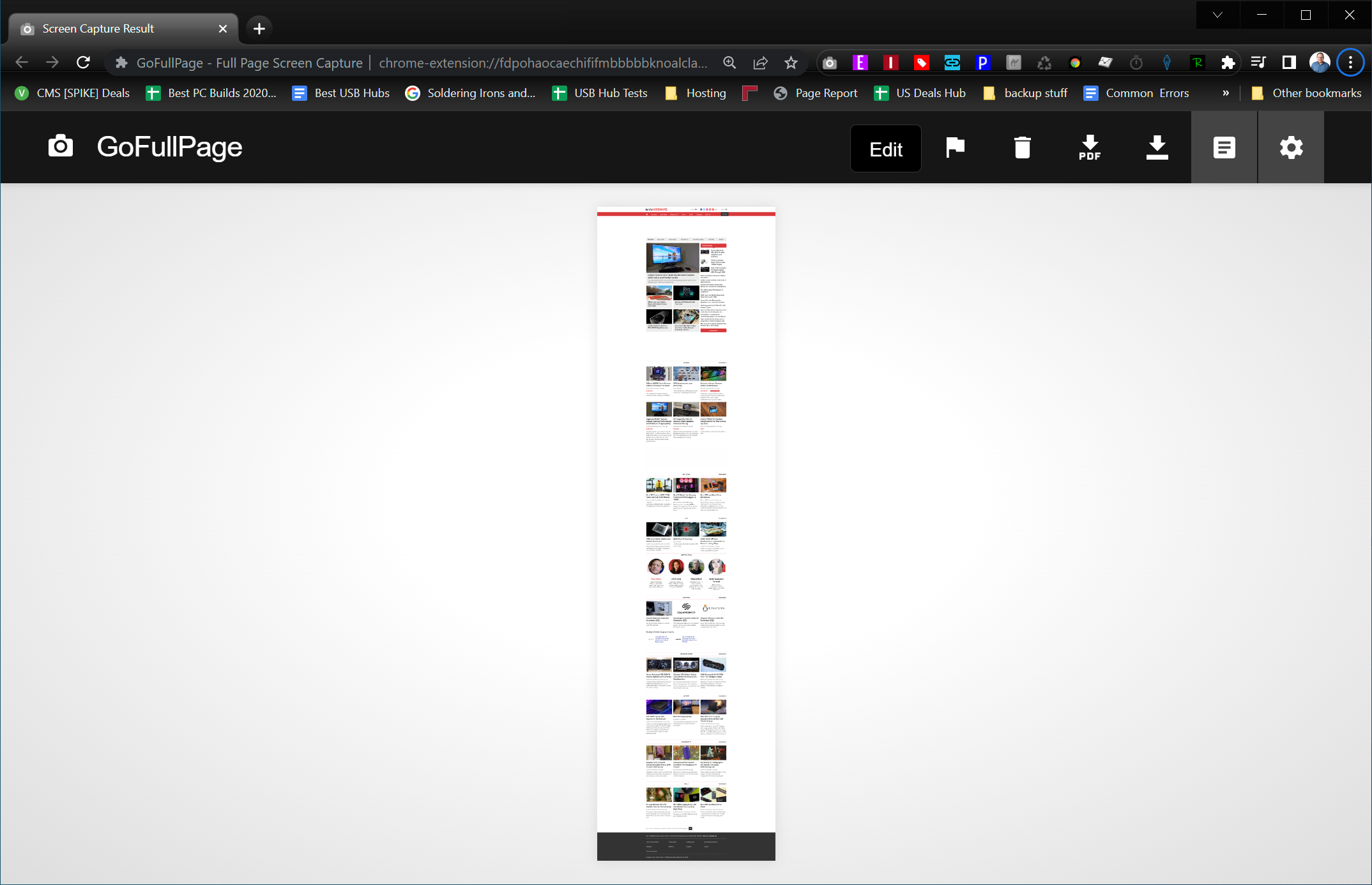Click the Chrome profile avatar icon
Screen dimensions: 1372x885
(1320, 62)
